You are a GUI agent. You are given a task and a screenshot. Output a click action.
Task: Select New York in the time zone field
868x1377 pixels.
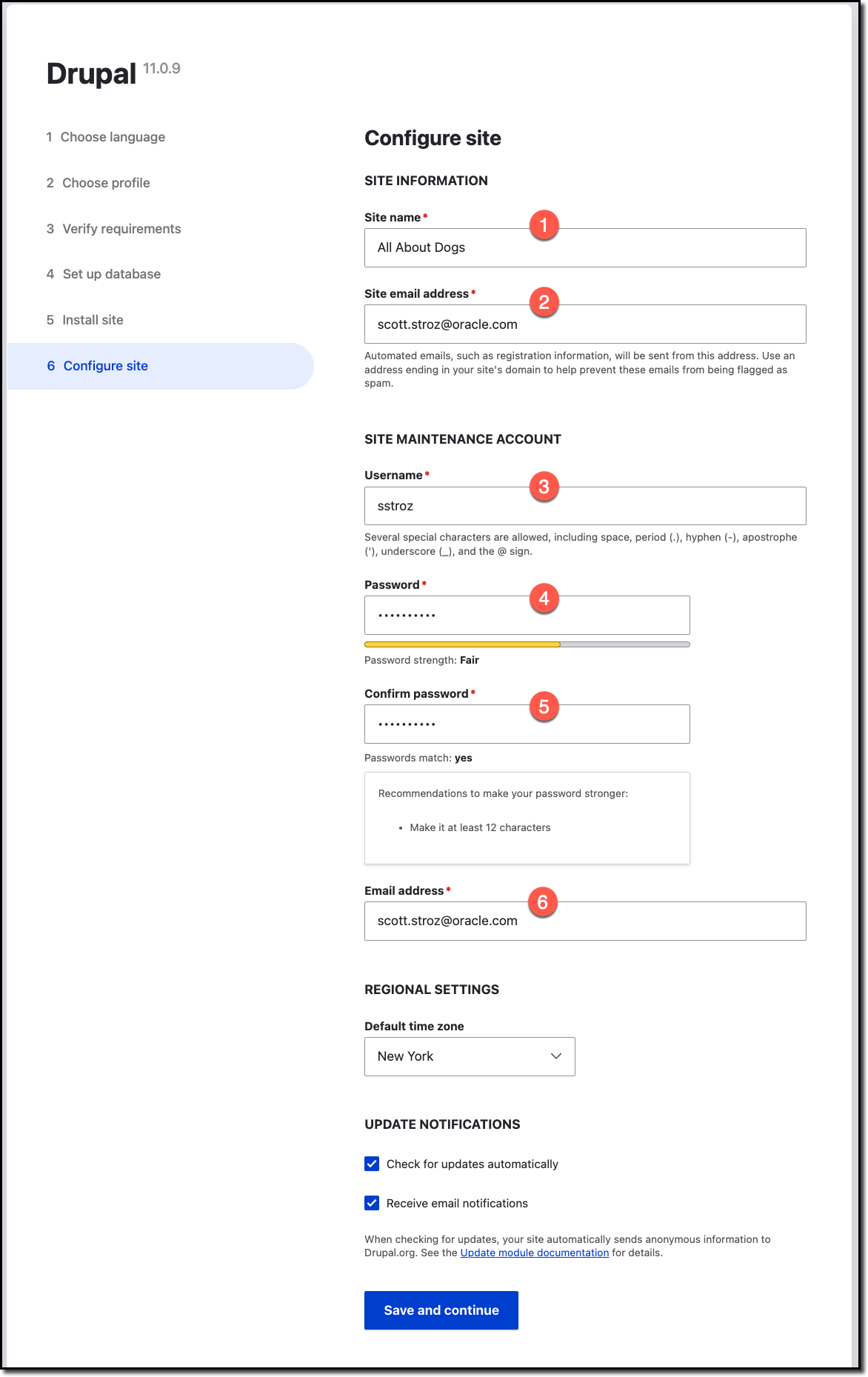469,1056
